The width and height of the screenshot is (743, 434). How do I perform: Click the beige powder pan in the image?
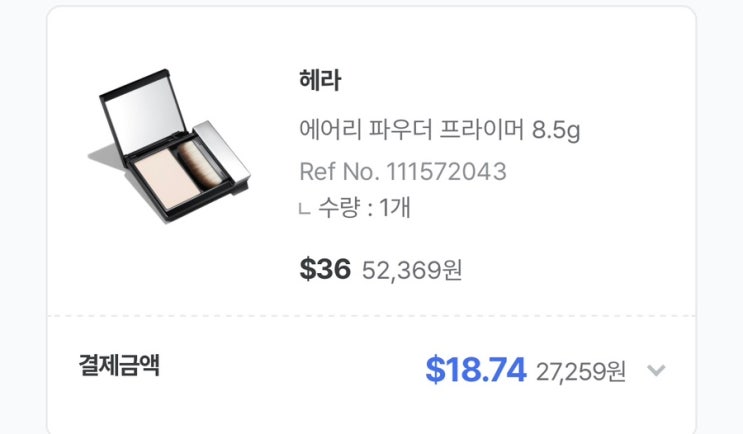167,178
